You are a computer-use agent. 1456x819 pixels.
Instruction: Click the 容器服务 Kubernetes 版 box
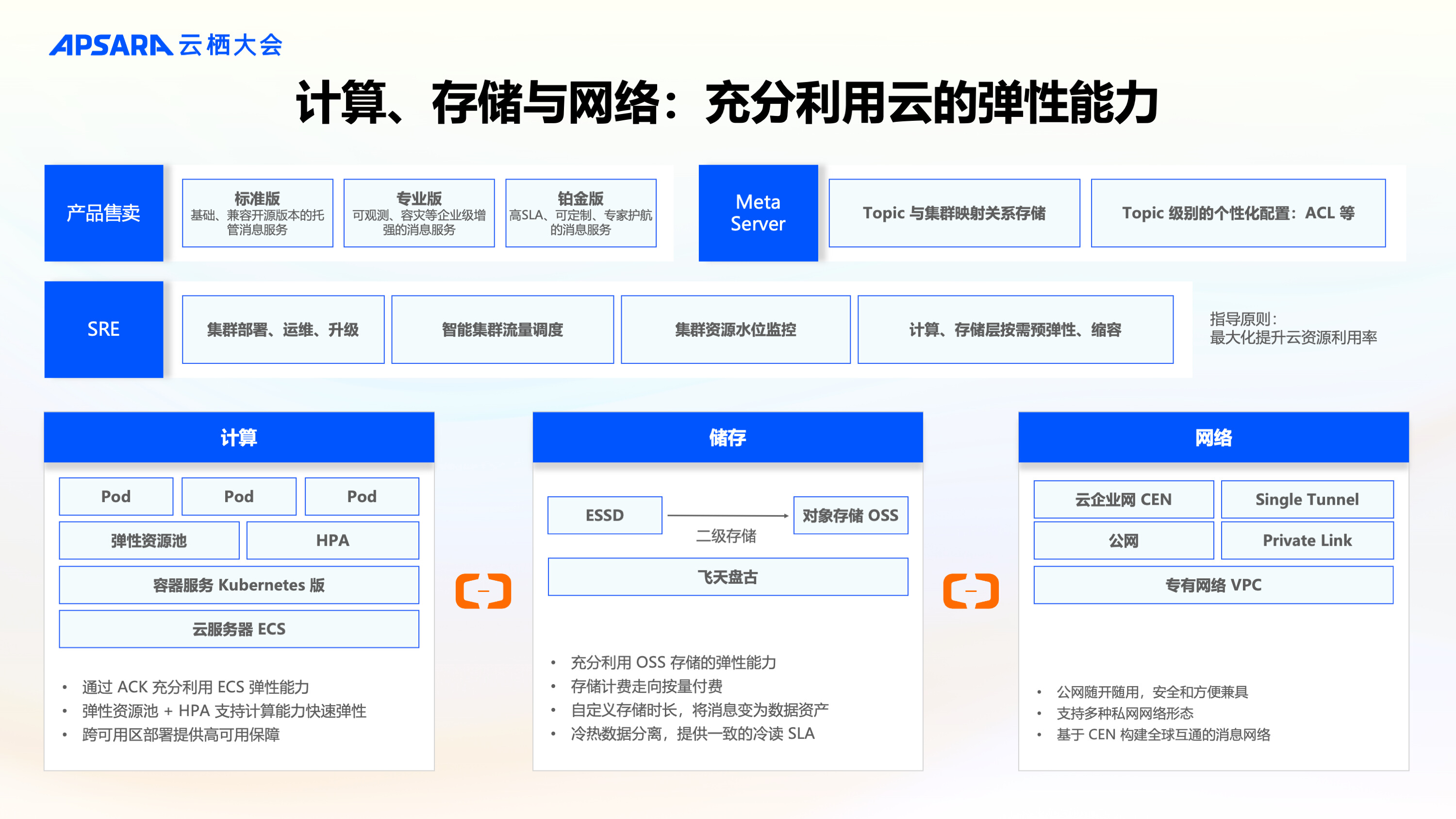239,585
